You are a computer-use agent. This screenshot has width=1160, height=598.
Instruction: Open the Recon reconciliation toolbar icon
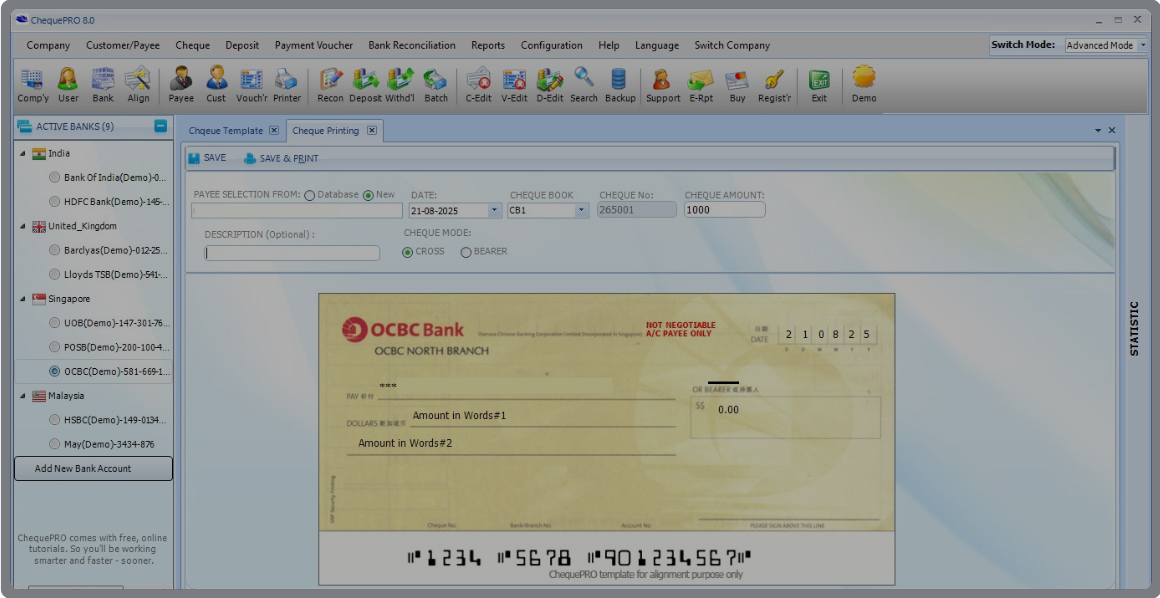pyautogui.click(x=330, y=84)
